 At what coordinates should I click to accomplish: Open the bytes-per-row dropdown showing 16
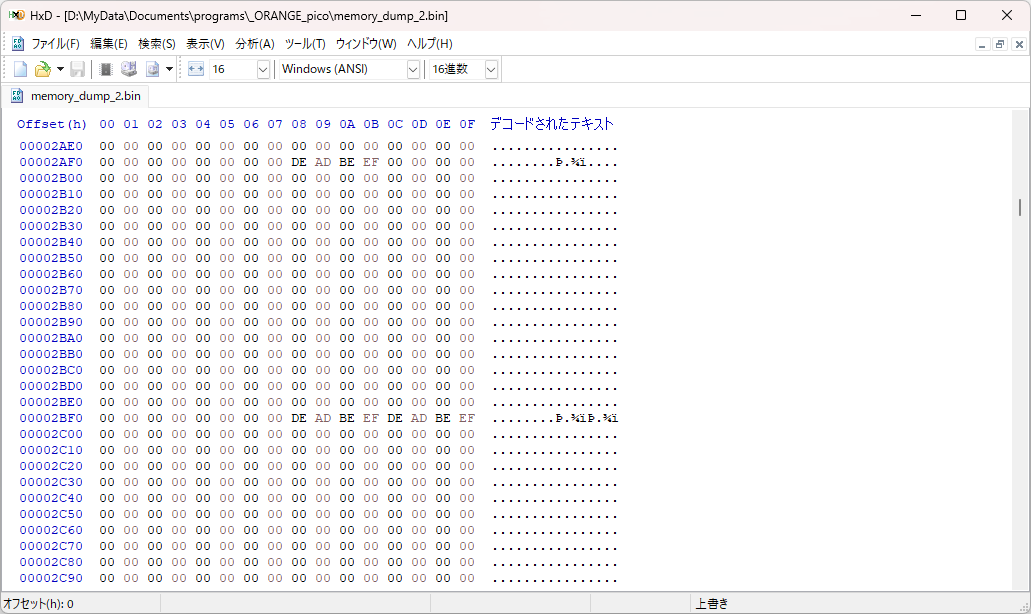point(262,68)
